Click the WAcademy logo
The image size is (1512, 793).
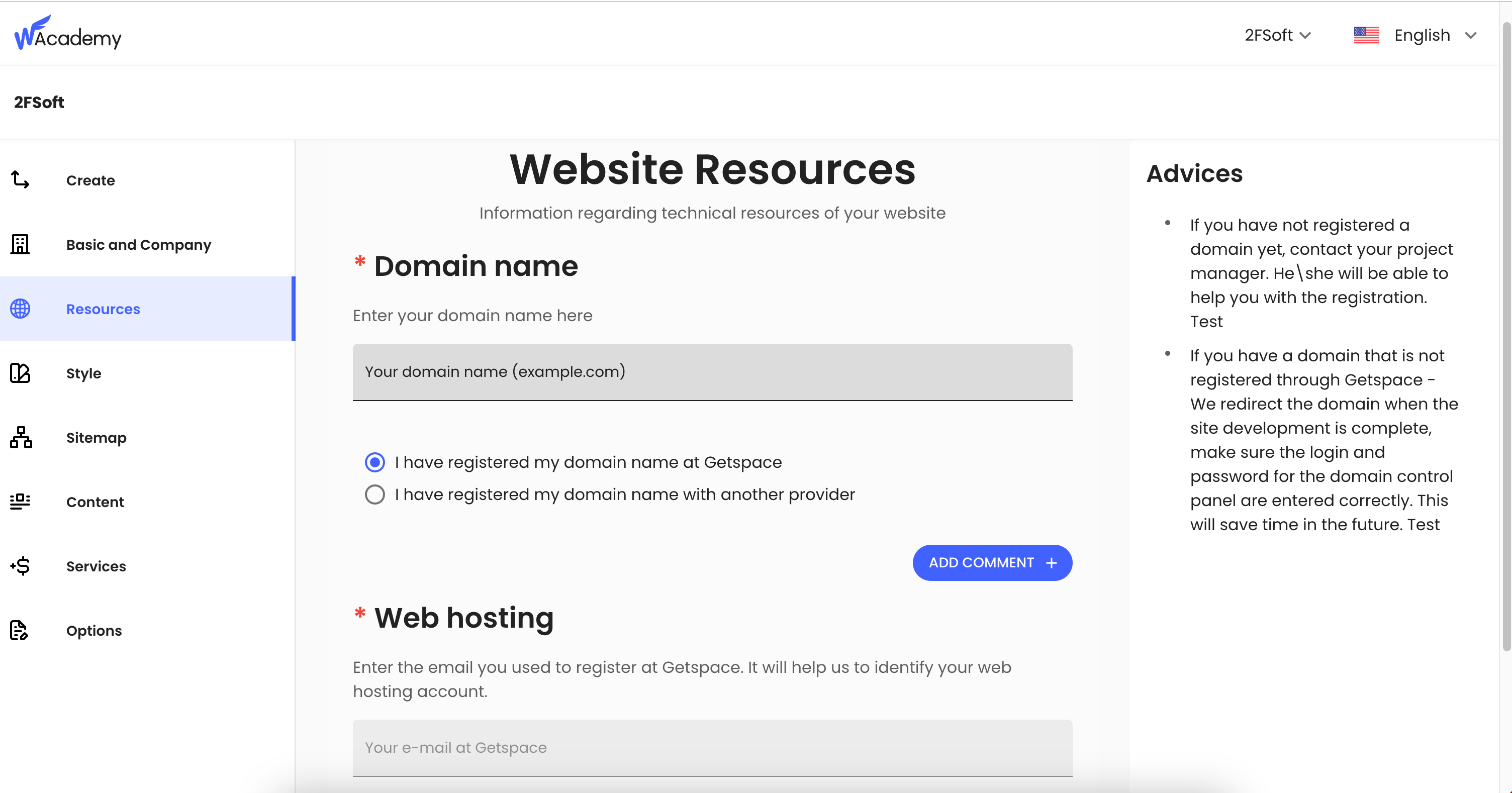[67, 34]
